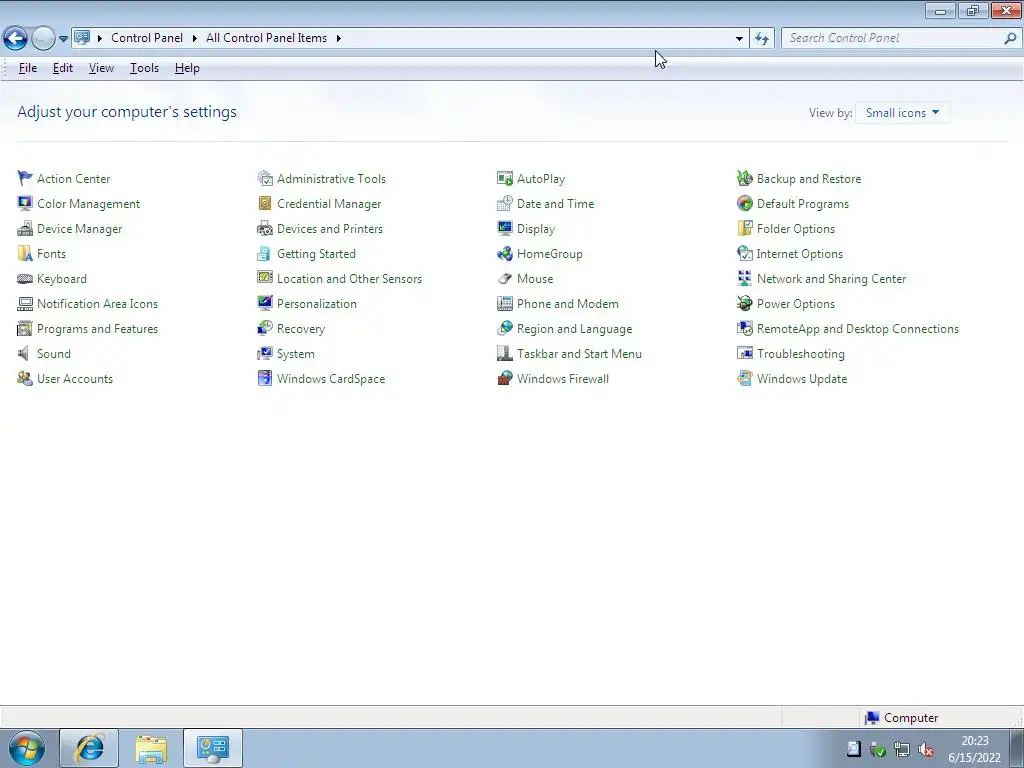Open Region and Language link

tap(575, 329)
